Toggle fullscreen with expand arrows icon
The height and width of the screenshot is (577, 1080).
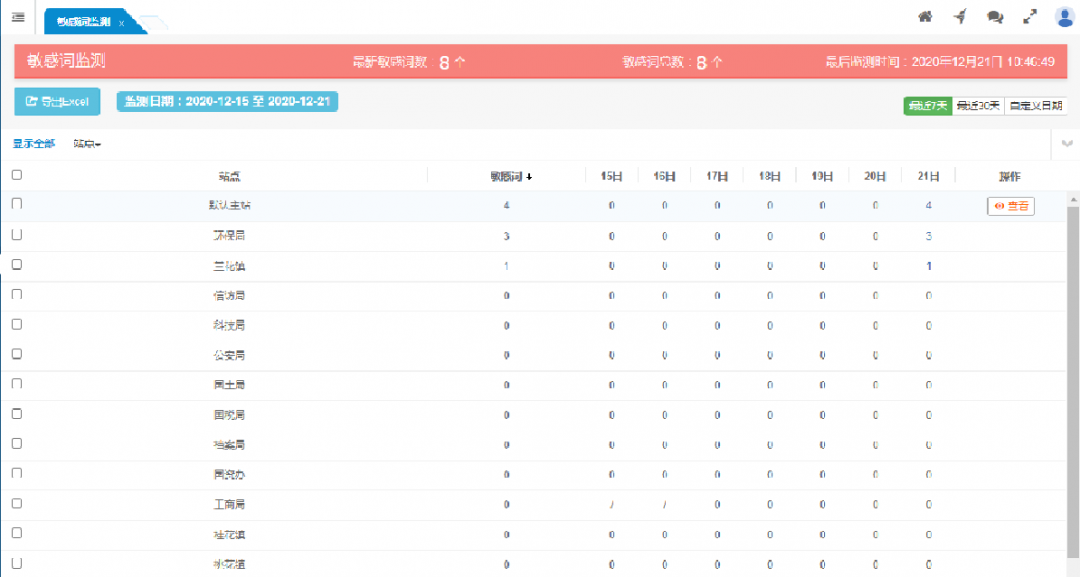pyautogui.click(x=1030, y=17)
